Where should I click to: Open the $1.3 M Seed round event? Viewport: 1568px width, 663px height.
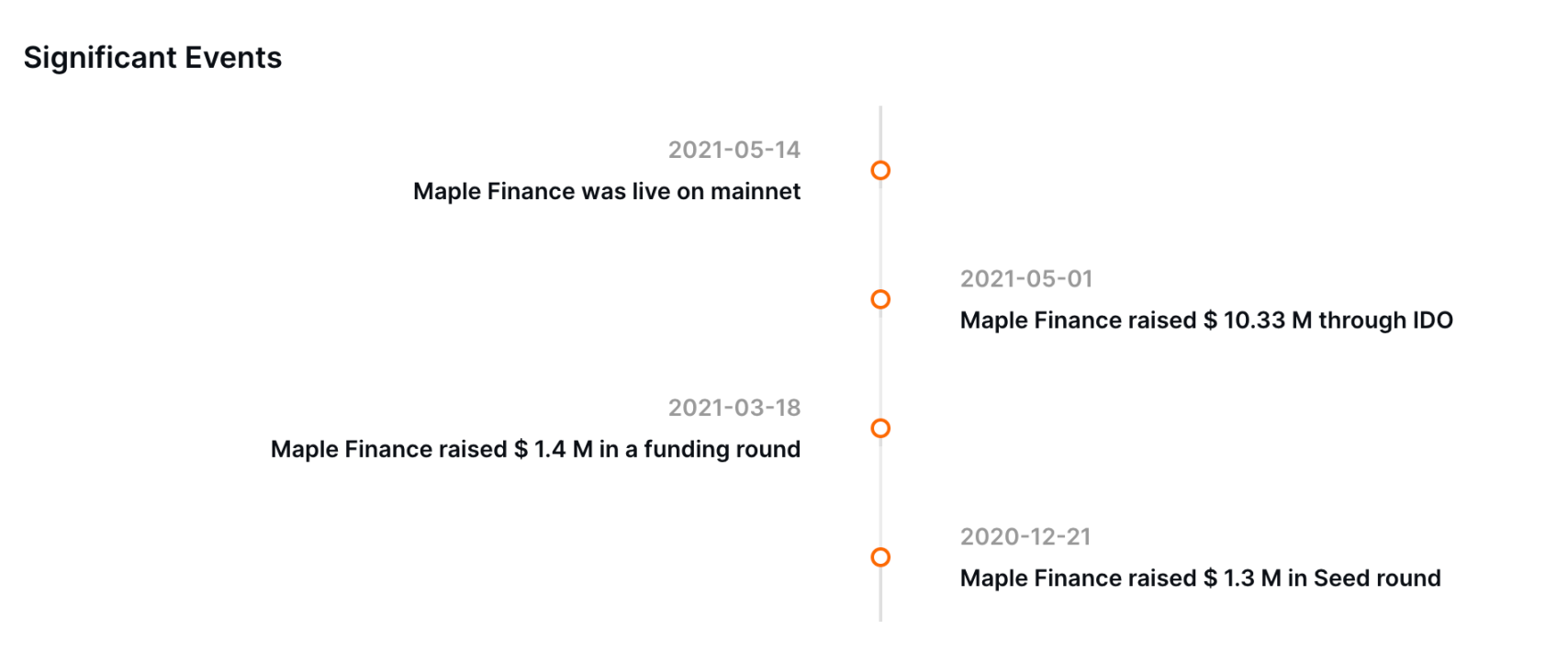(x=1201, y=579)
